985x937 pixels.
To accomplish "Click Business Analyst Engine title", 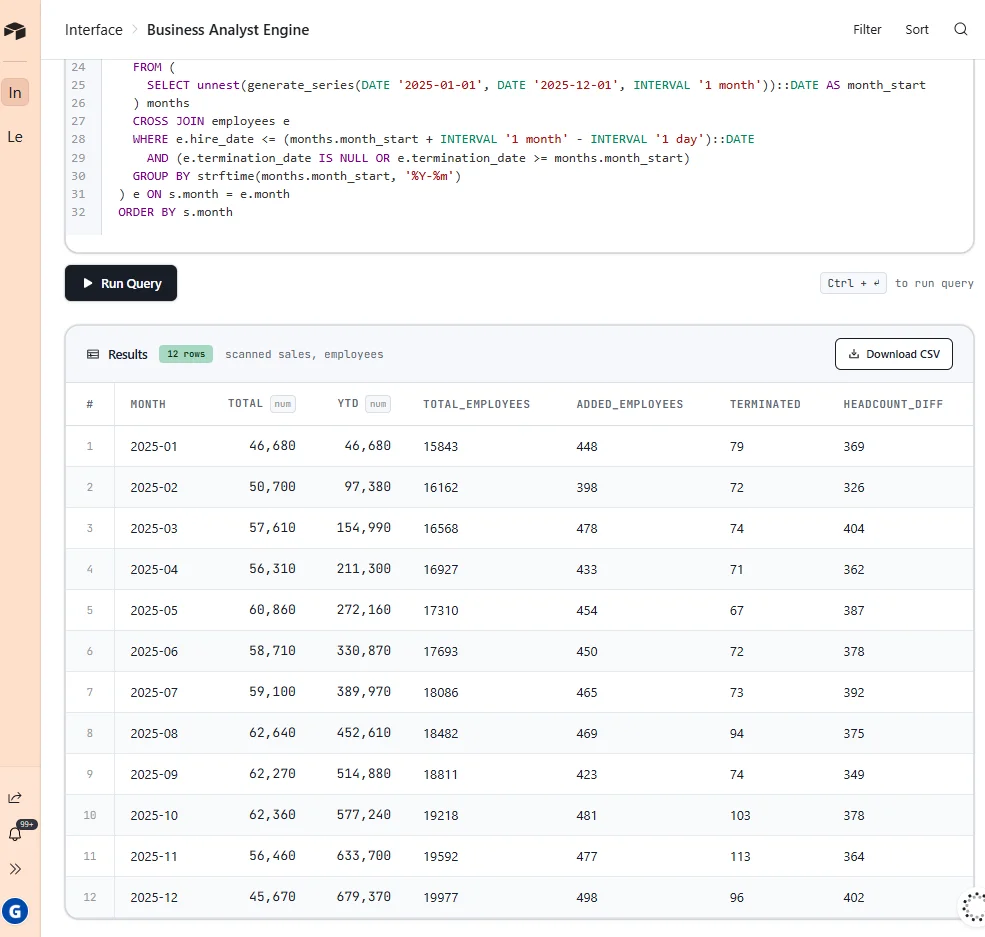I will click(x=228, y=30).
